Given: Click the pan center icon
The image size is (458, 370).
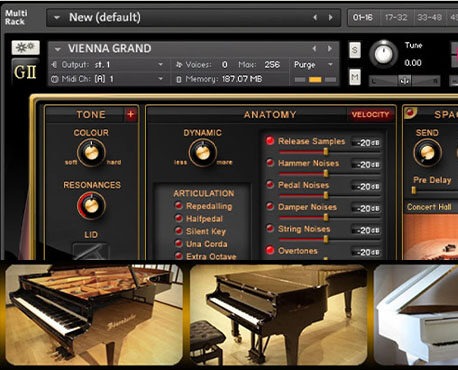Looking at the screenshot, I should point(404,81).
